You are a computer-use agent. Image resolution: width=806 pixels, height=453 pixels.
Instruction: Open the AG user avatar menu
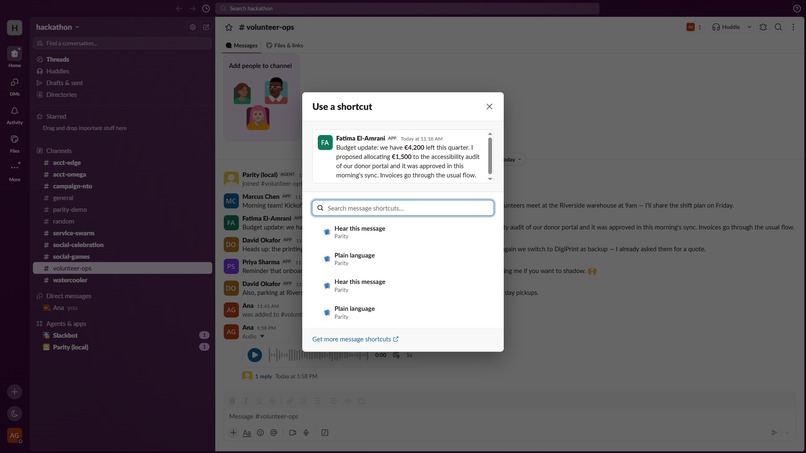point(14,436)
